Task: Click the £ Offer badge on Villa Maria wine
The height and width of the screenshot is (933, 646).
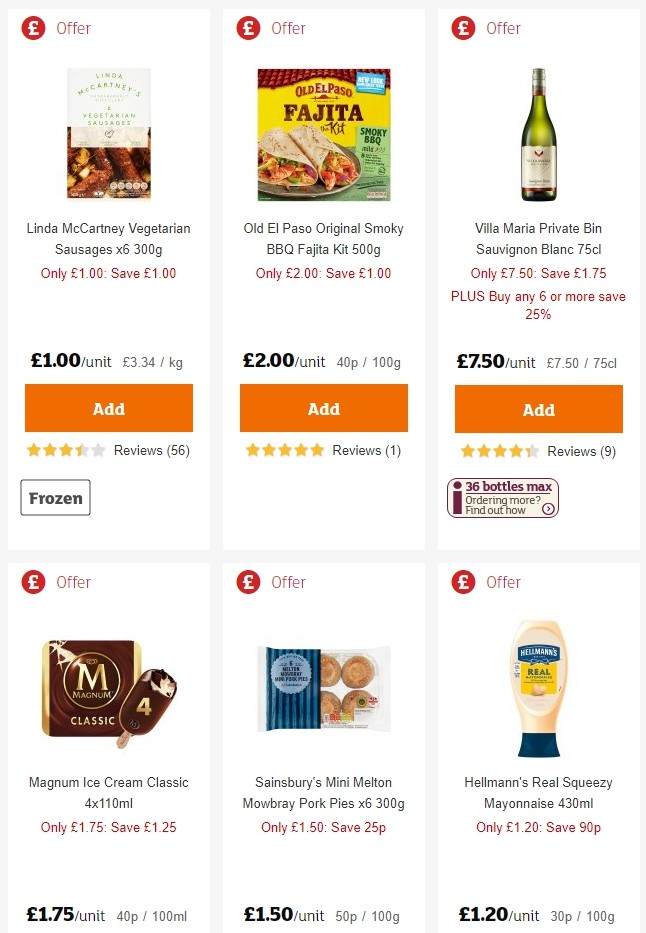Action: click(x=462, y=29)
